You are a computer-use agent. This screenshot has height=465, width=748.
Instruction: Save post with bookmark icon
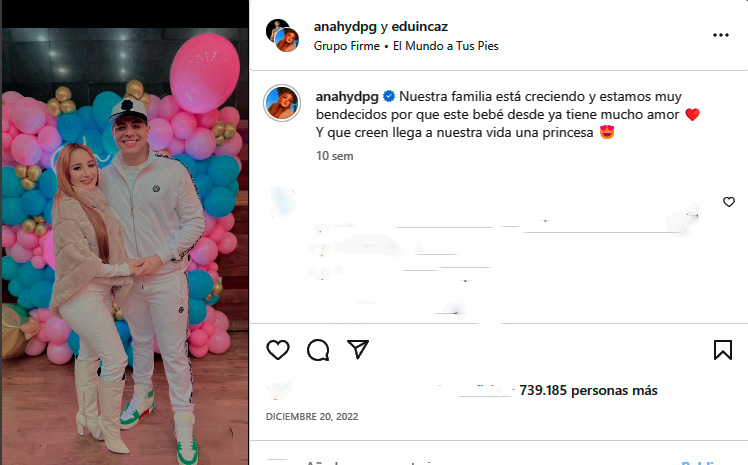(723, 350)
